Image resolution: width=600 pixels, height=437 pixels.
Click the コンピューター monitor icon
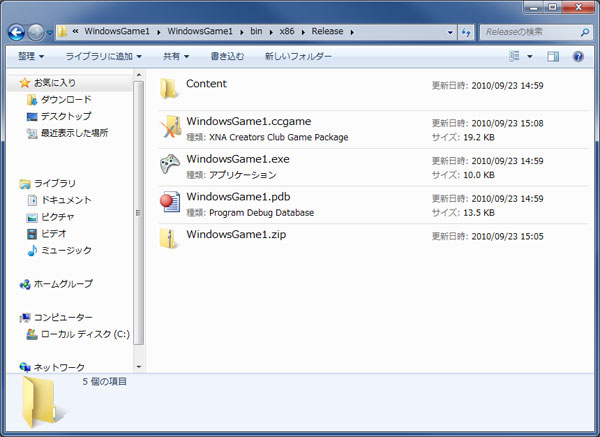[25, 318]
